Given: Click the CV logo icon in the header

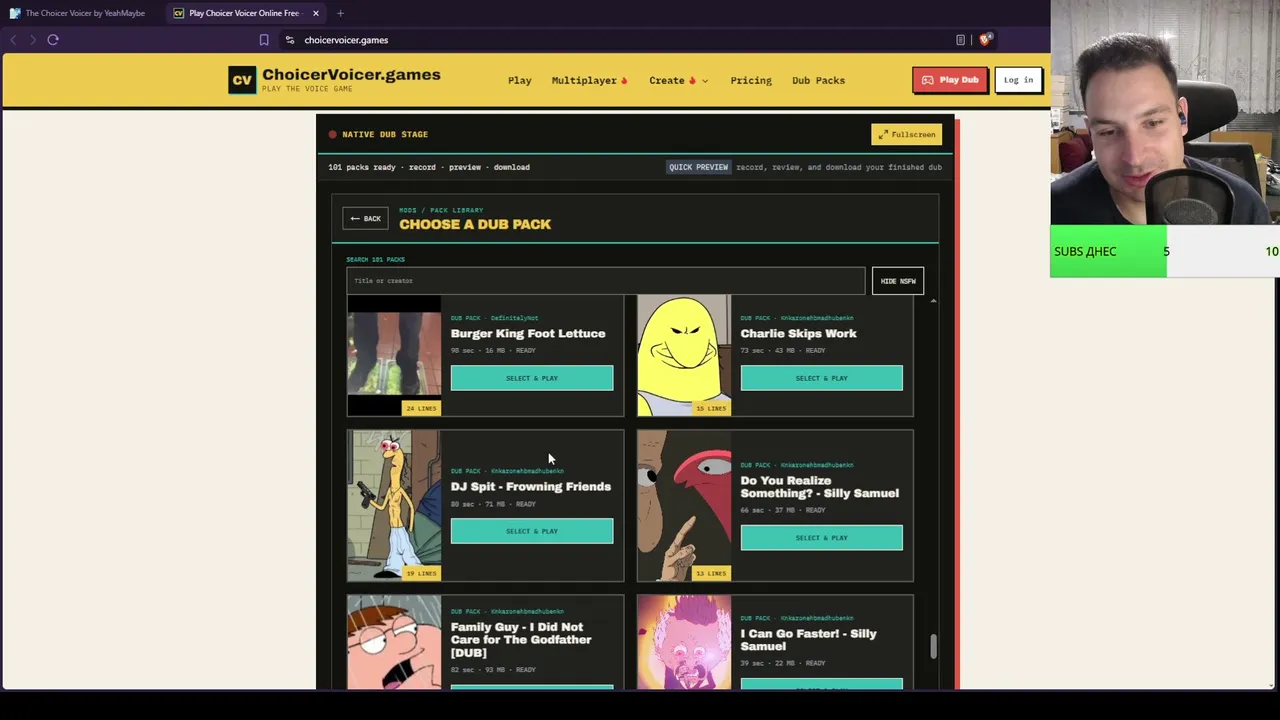Looking at the screenshot, I should 242,80.
